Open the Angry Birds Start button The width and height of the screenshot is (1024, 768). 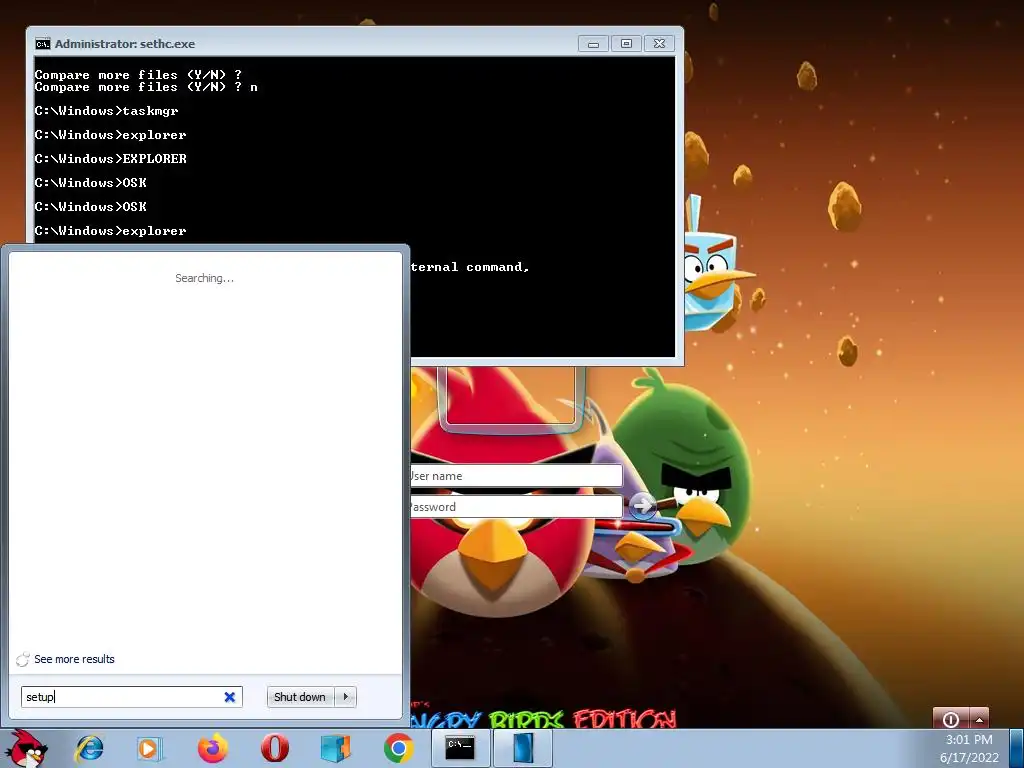click(x=27, y=749)
